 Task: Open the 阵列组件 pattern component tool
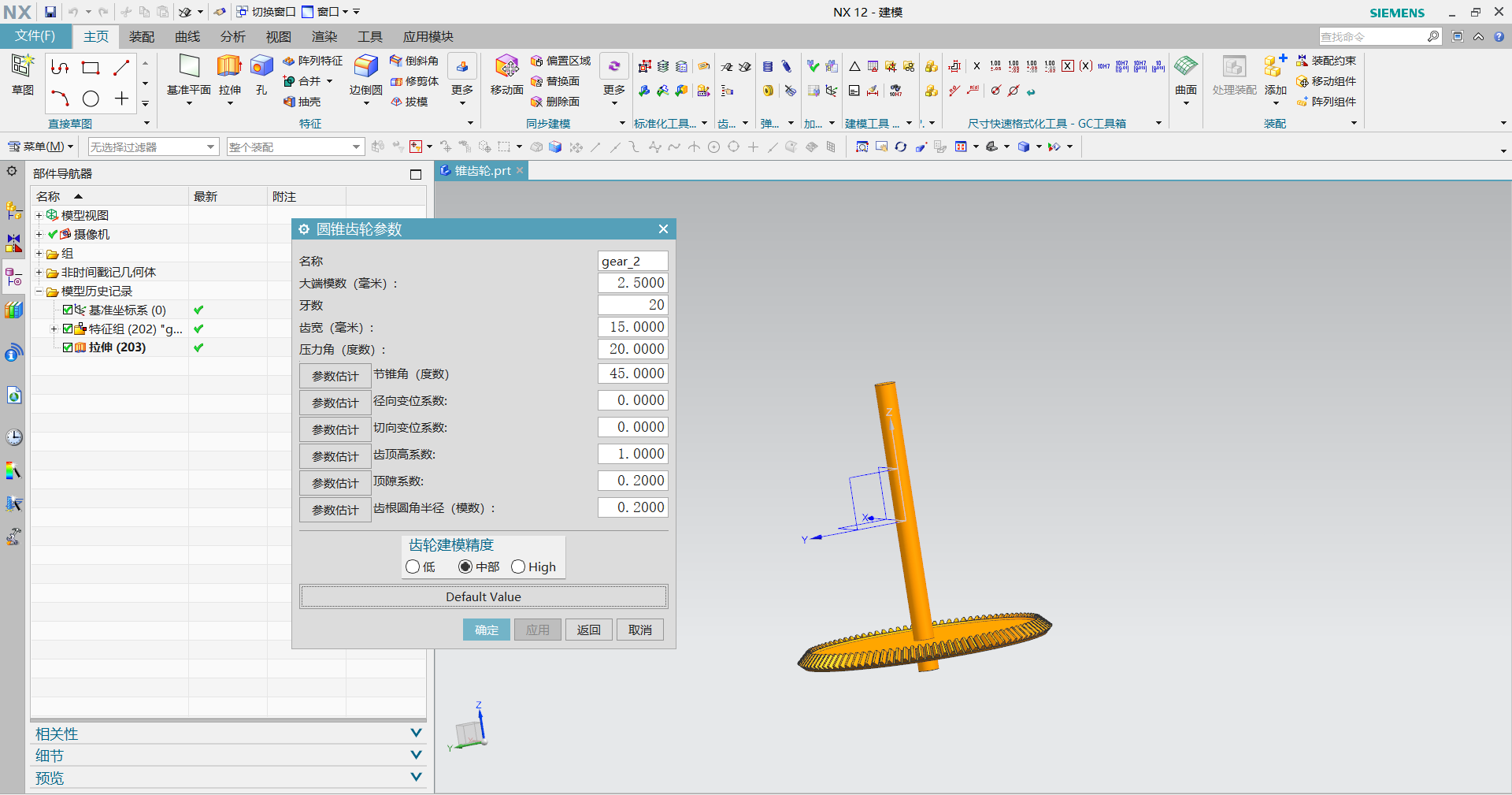click(1326, 102)
